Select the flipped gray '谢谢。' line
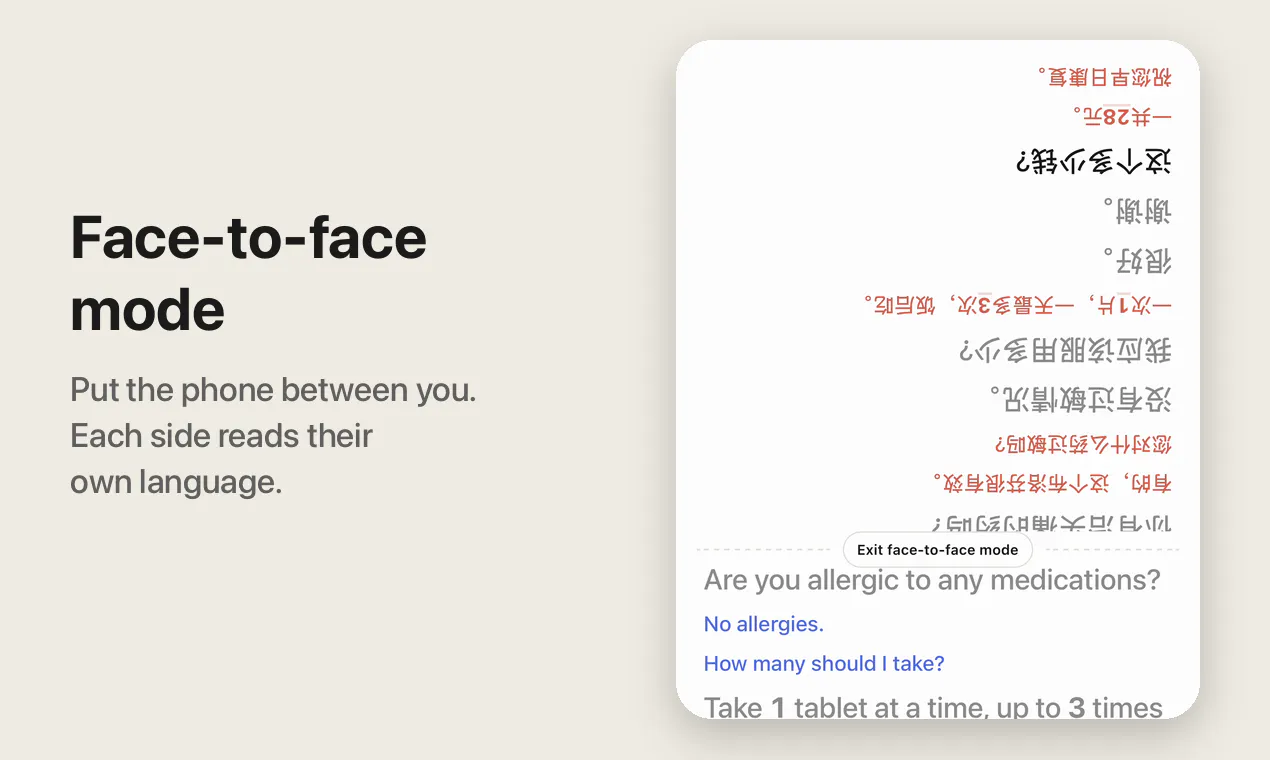This screenshot has width=1270, height=760. click(1138, 210)
